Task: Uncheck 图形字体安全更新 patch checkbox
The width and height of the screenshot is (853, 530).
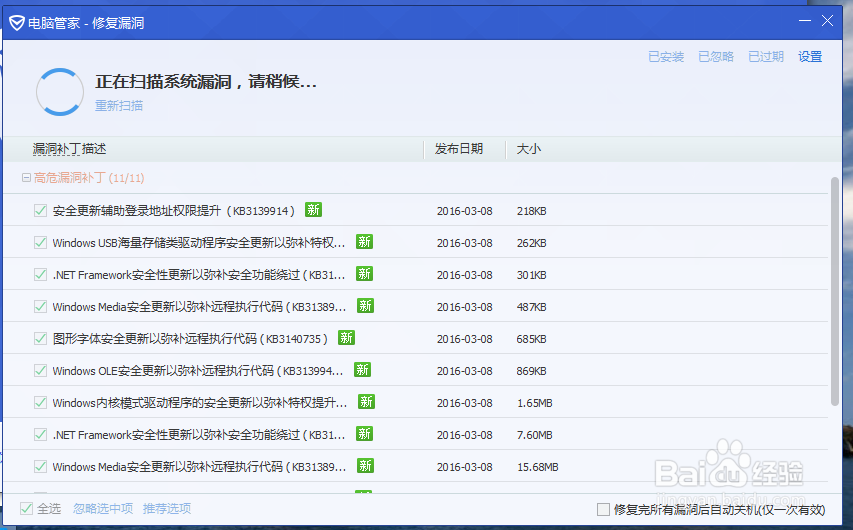Action: (40, 339)
